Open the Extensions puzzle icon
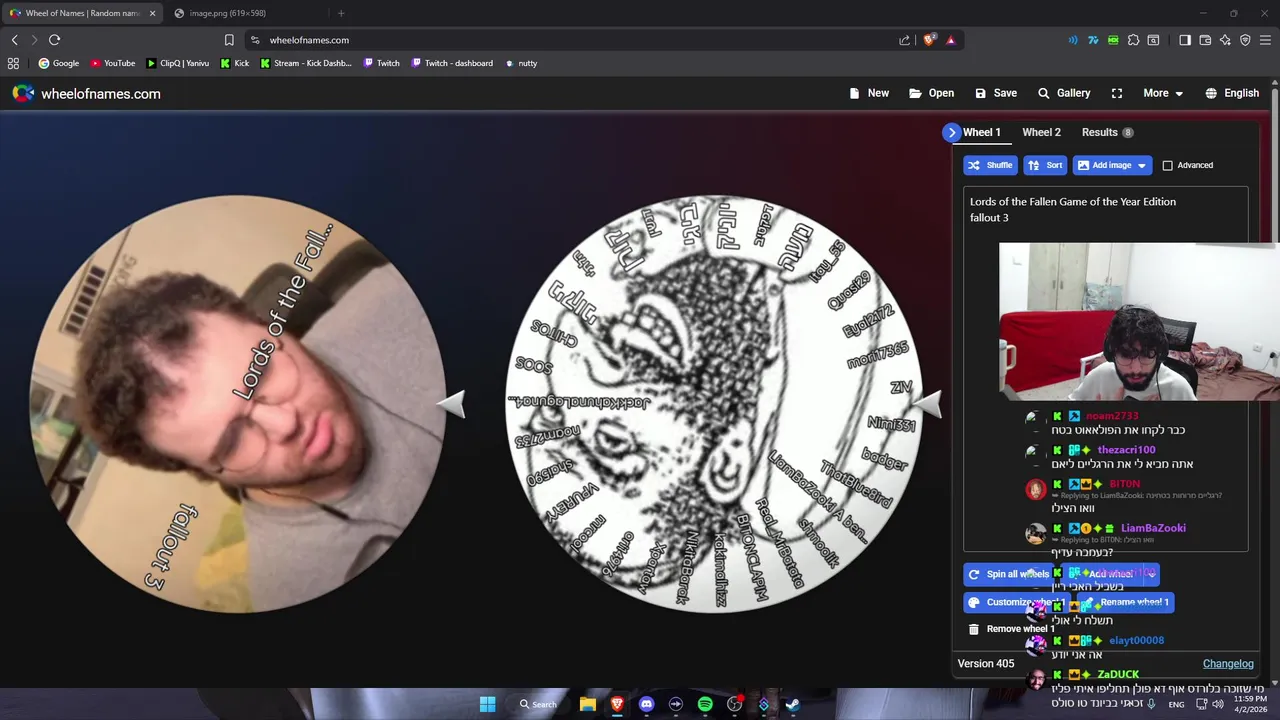This screenshot has height=720, width=1280. [1133, 40]
